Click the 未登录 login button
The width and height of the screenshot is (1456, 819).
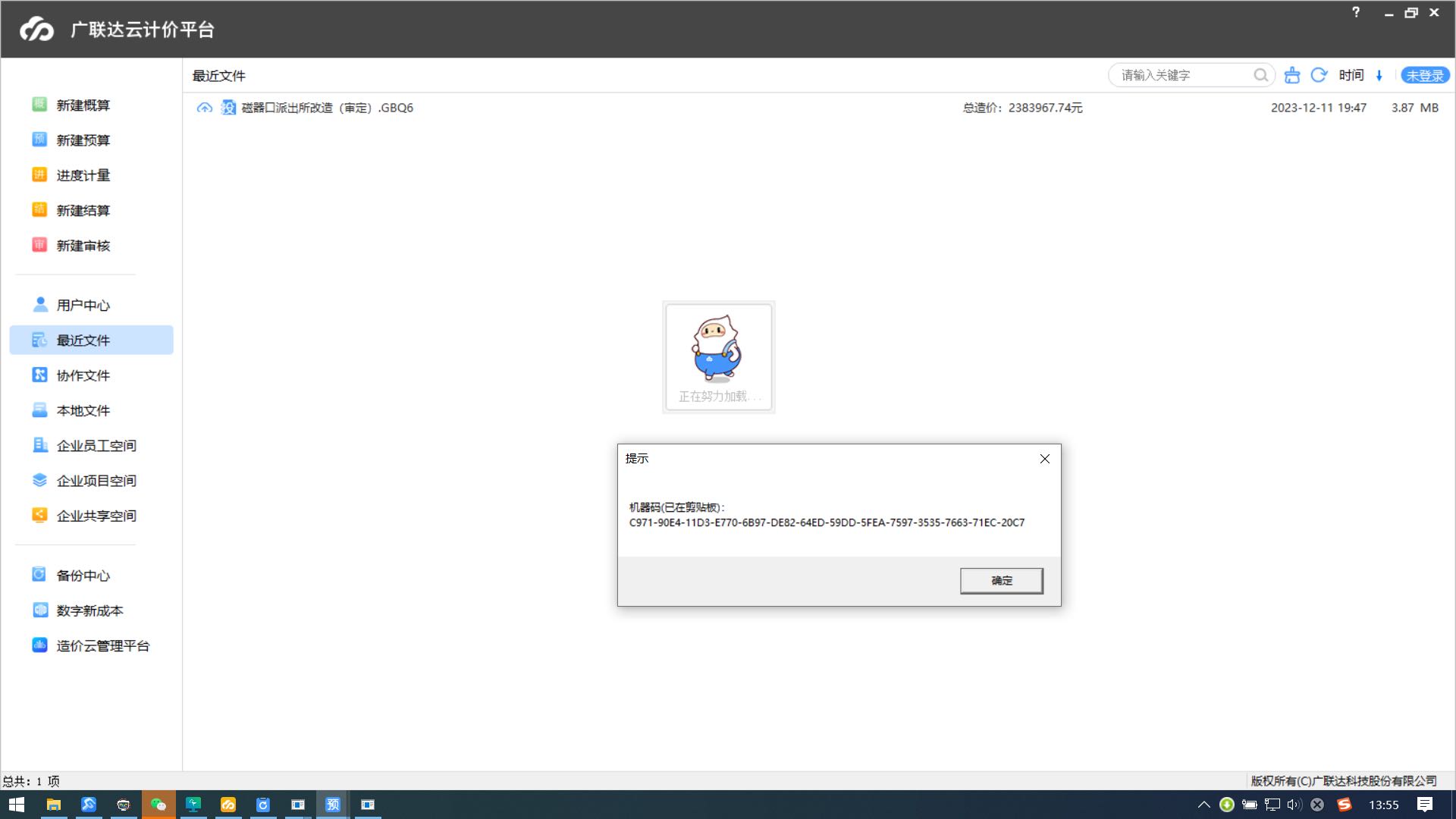(x=1425, y=75)
